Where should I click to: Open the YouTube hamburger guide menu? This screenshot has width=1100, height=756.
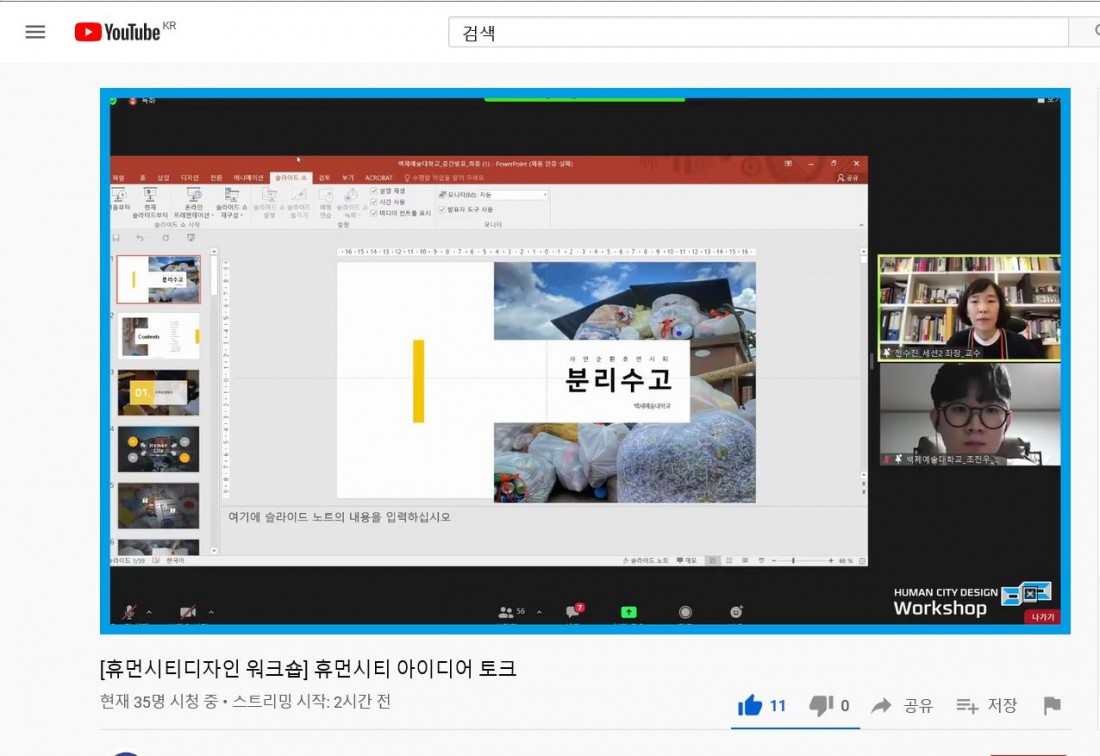[35, 32]
